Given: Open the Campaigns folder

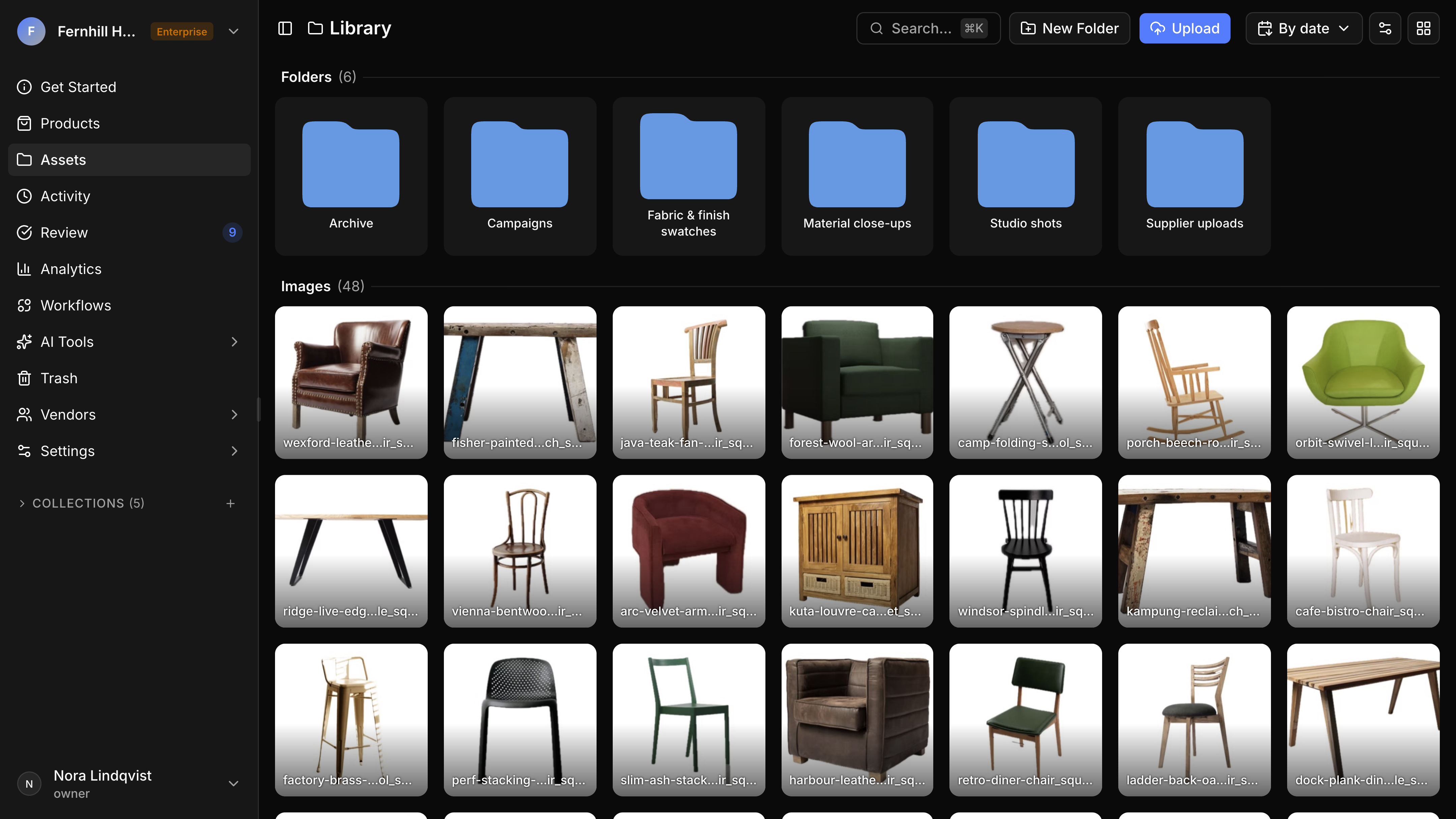Looking at the screenshot, I should coord(520,176).
